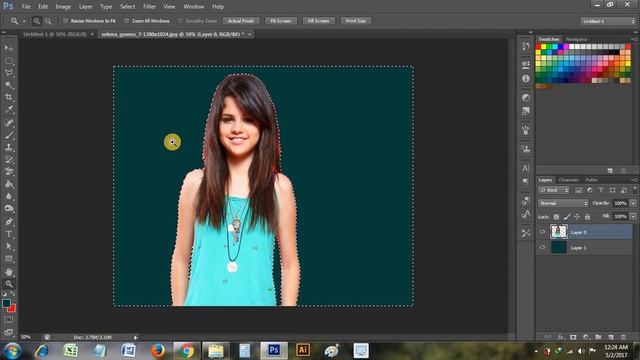Open the Image menu
The width and height of the screenshot is (640, 360).
(x=63, y=7)
